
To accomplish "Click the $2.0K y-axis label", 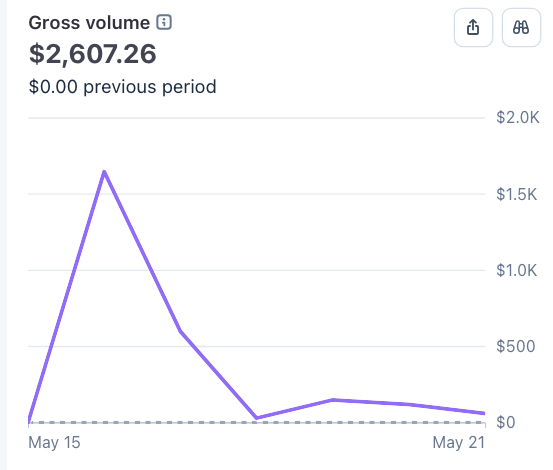I will (x=517, y=117).
